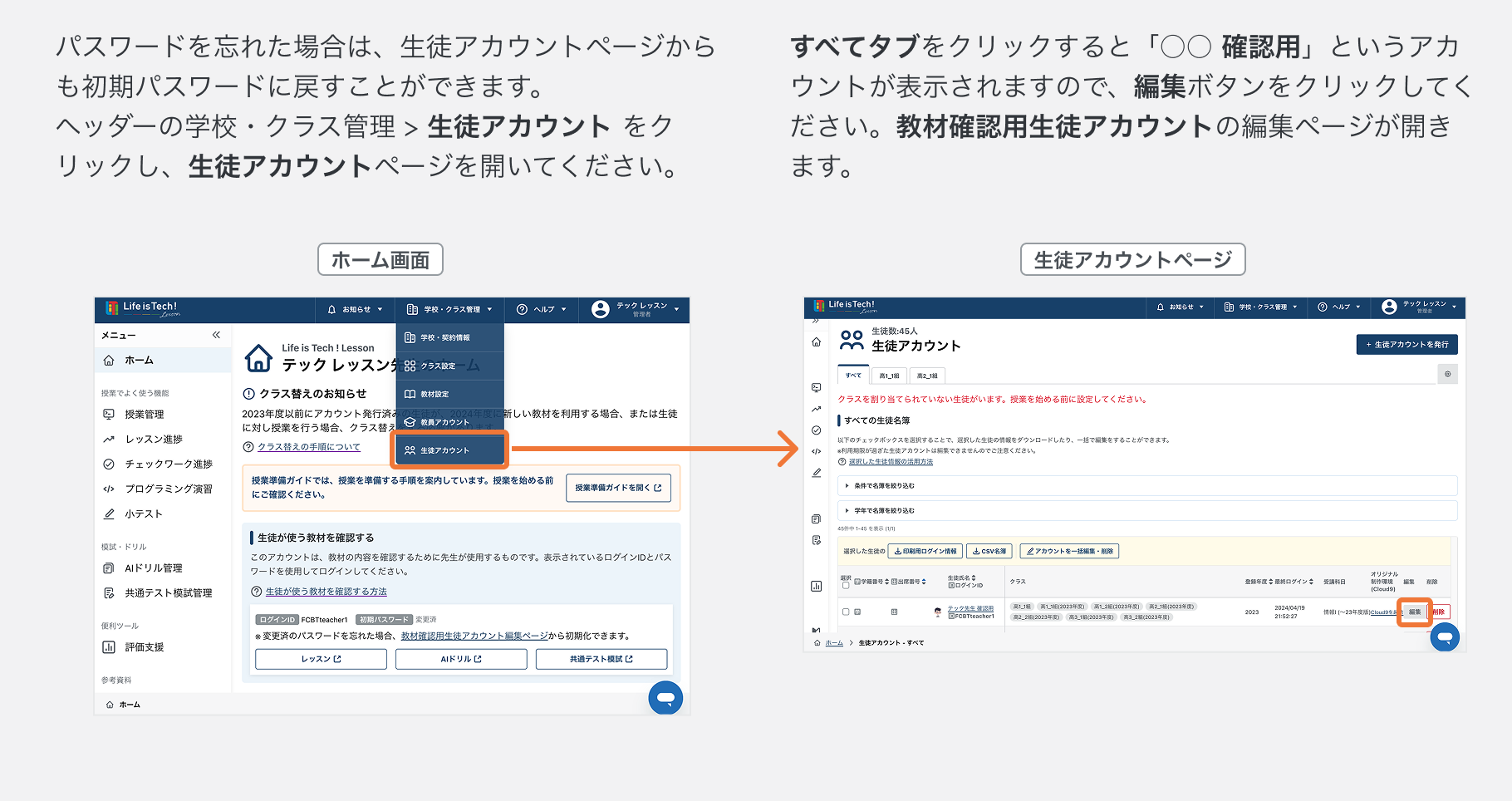
Task: Click the AIドリル external link button
Action: pos(461,659)
